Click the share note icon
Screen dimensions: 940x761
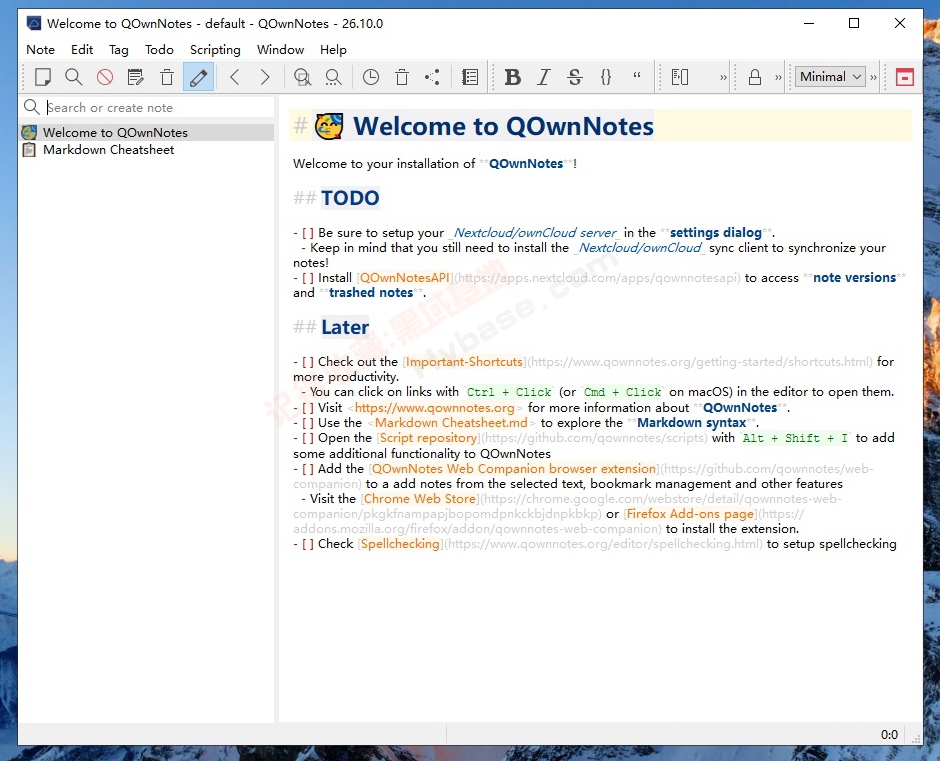432,77
